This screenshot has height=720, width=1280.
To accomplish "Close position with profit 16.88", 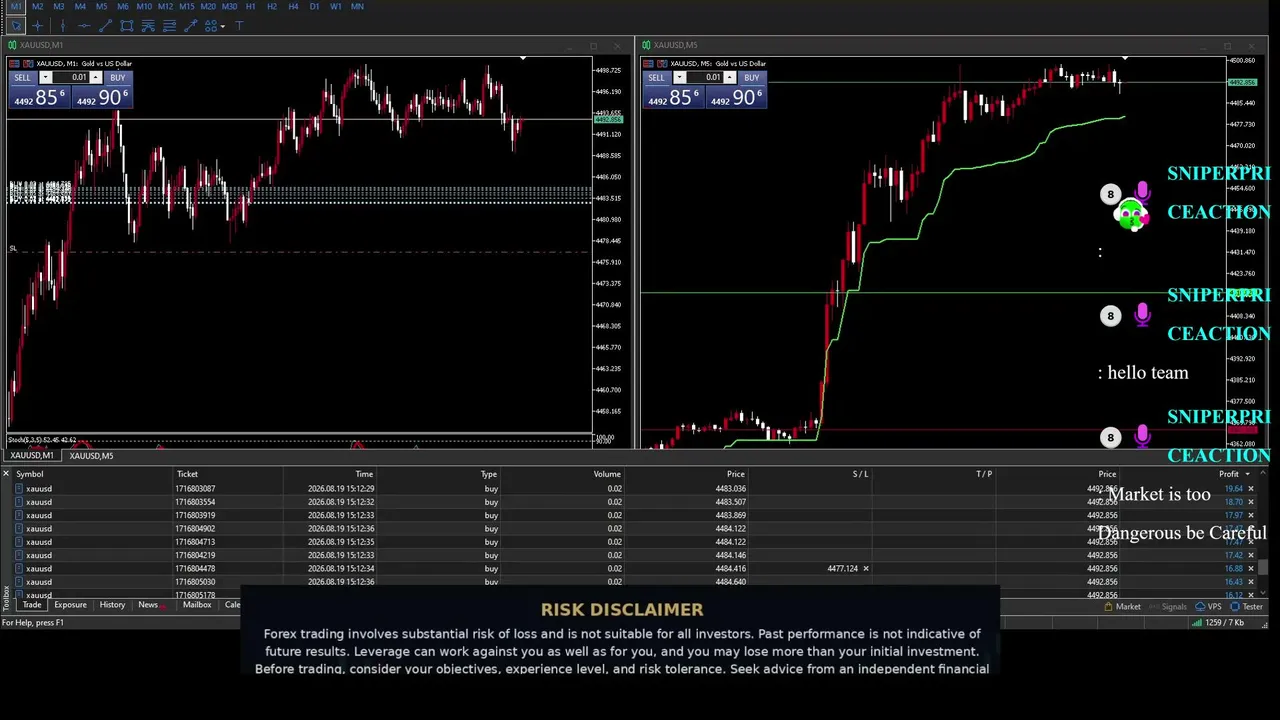I will [1250, 568].
